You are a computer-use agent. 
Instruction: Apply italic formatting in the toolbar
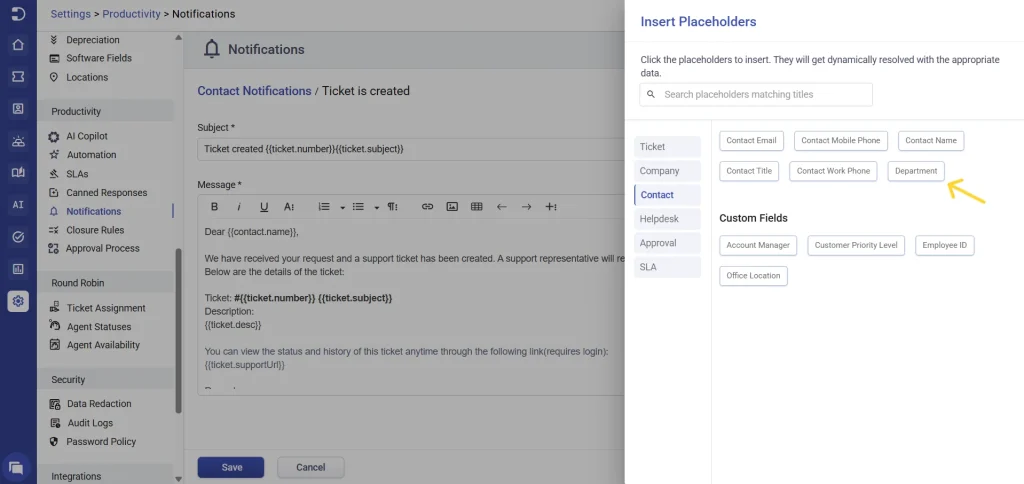(239, 207)
